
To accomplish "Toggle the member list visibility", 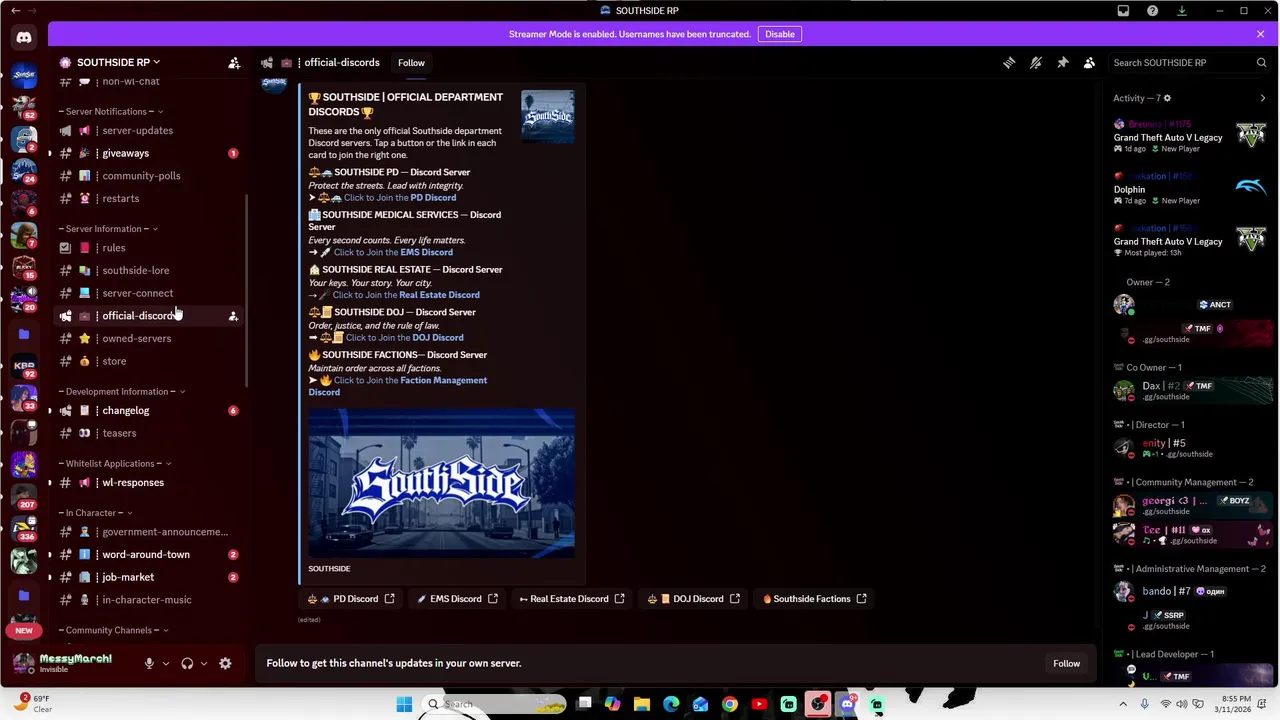I will (x=1089, y=63).
